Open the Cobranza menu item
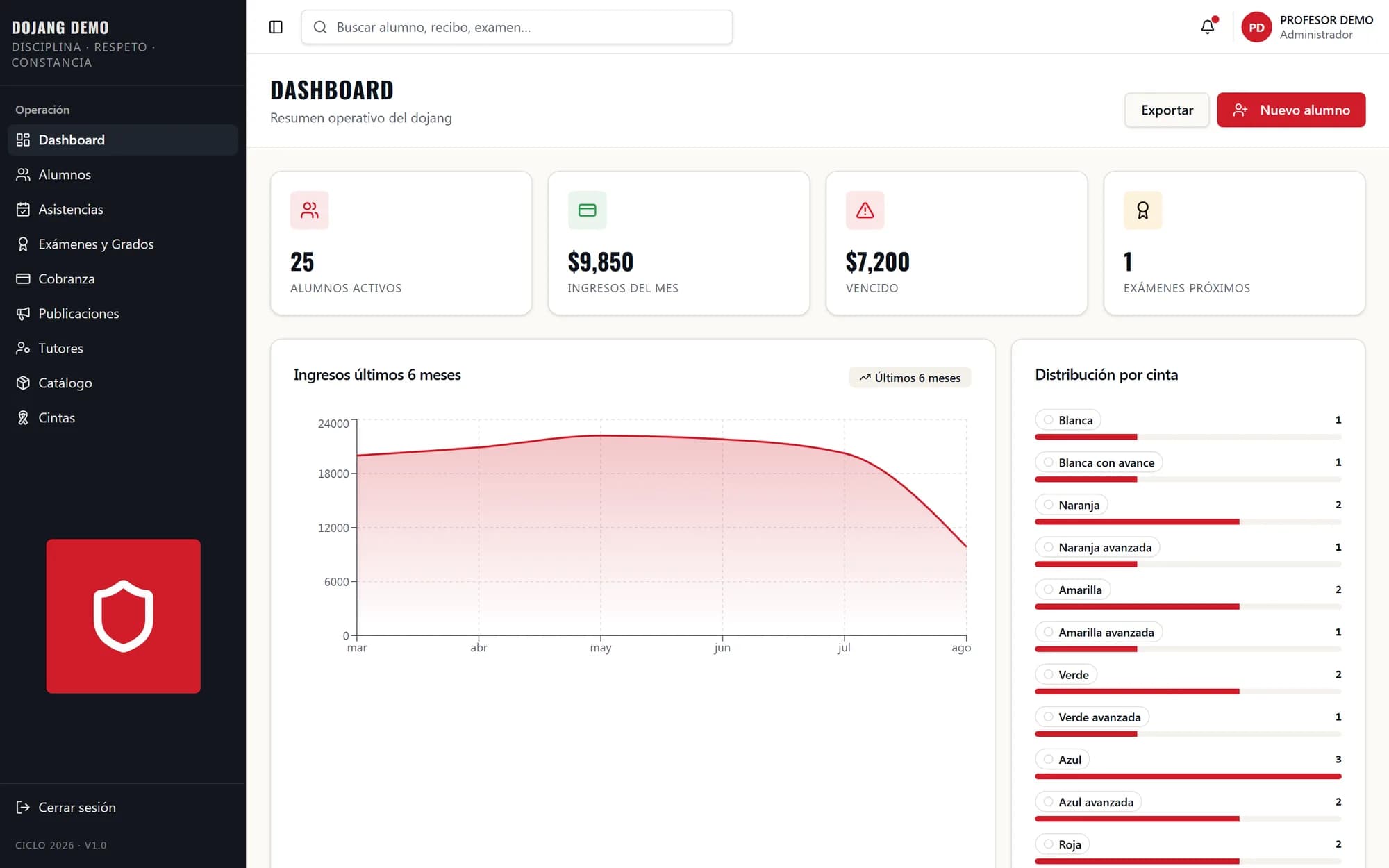The width and height of the screenshot is (1389, 868). (123, 278)
